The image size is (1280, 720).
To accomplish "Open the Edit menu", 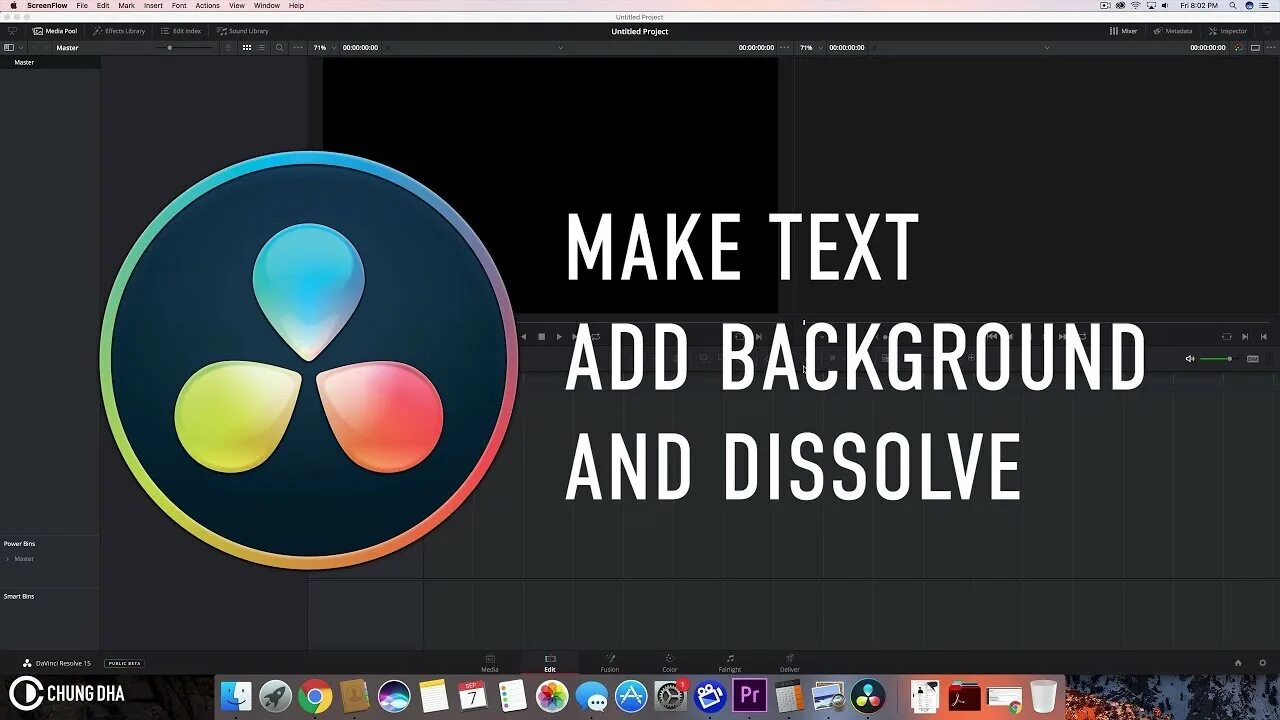I will pos(103,5).
